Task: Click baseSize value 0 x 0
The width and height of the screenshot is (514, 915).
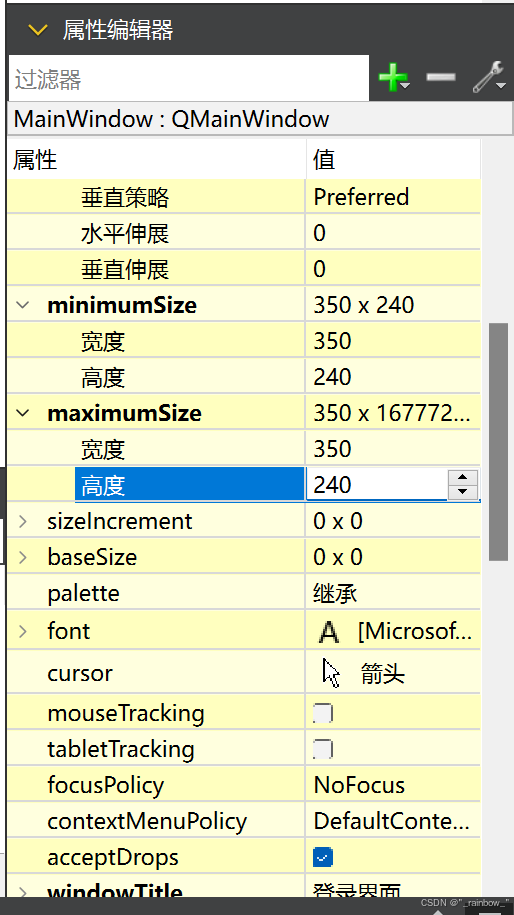Action: [338, 557]
